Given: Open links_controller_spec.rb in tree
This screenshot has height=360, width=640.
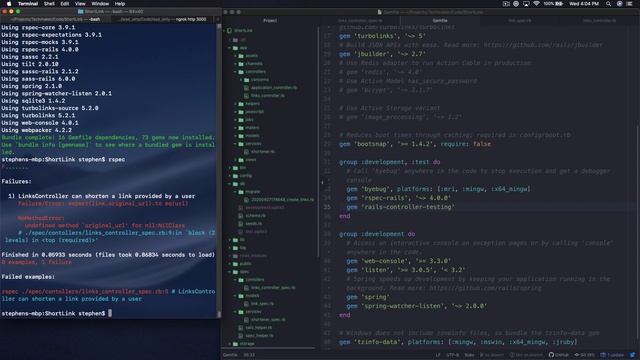Looking at the screenshot, I should (273, 288).
